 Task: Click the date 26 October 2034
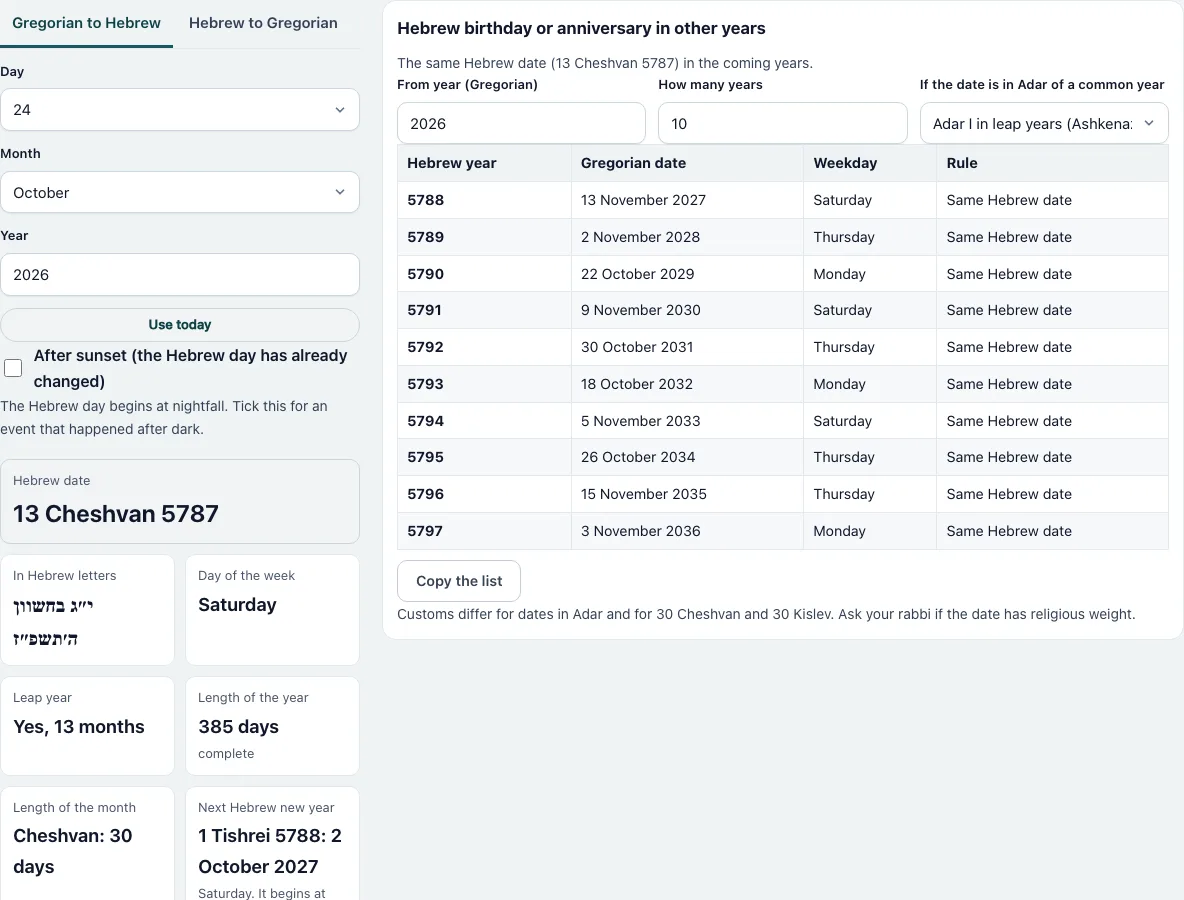(638, 458)
